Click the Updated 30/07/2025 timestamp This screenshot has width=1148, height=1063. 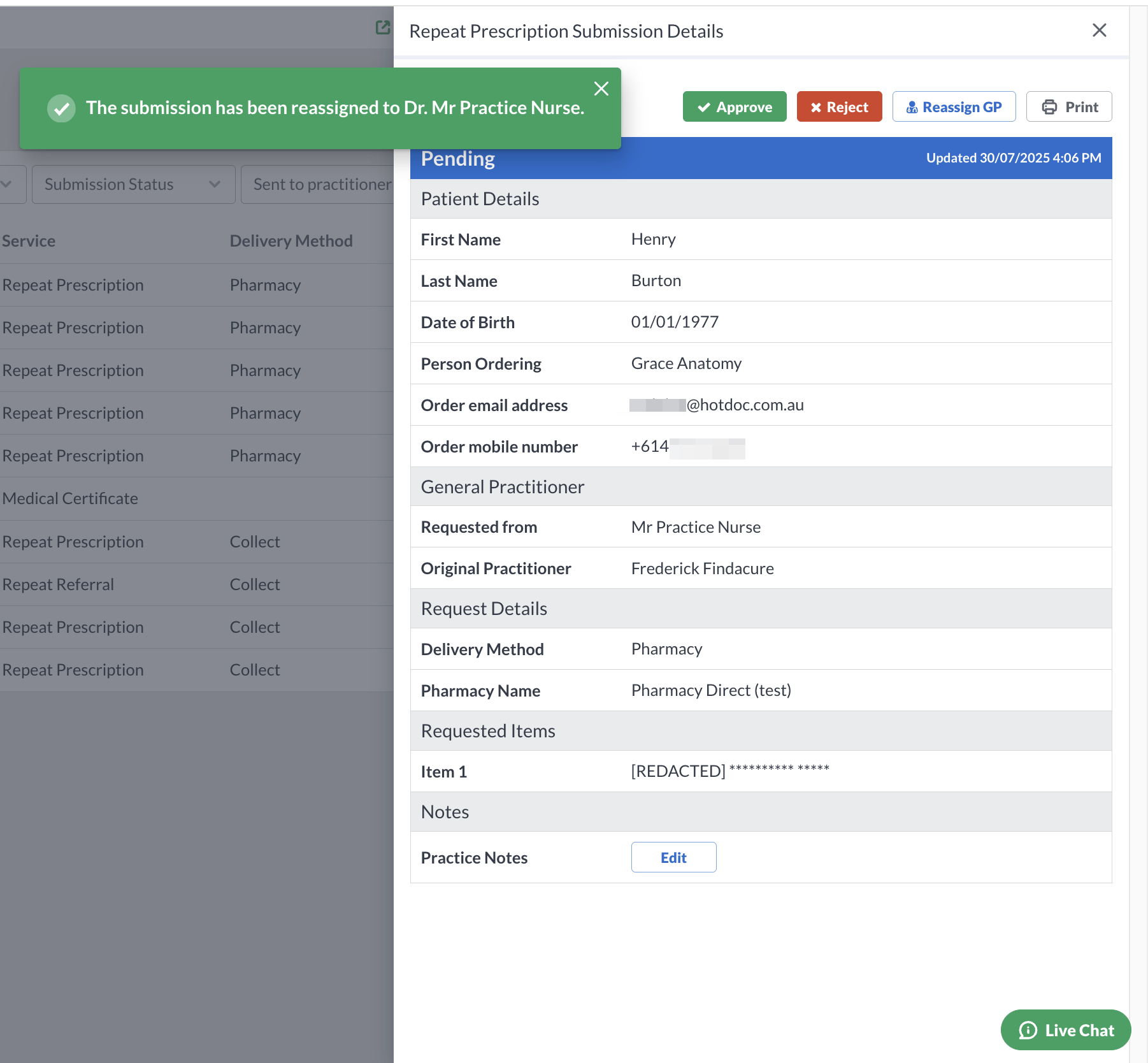click(1014, 158)
